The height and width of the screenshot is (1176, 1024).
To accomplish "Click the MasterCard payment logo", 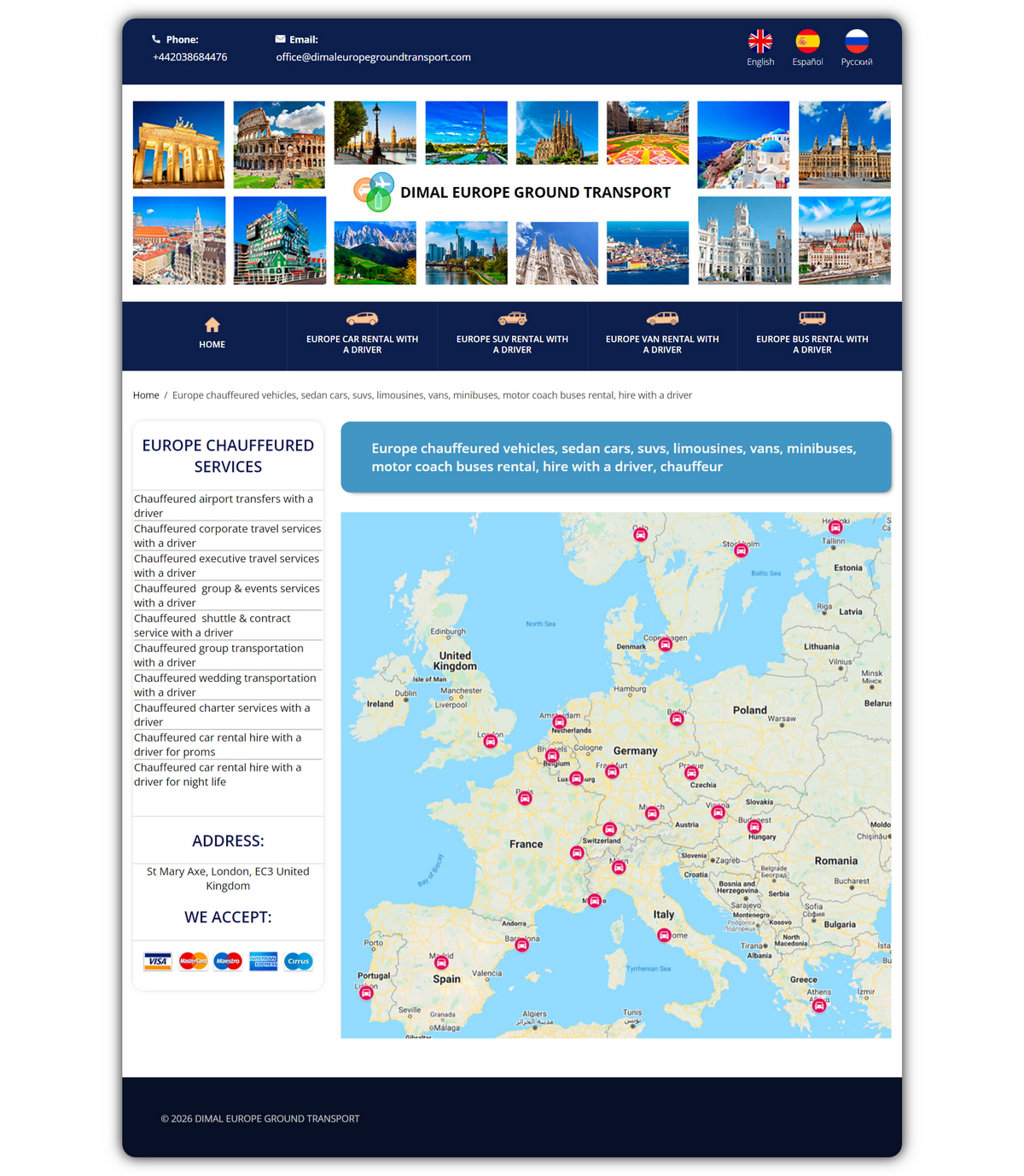I will (193, 962).
